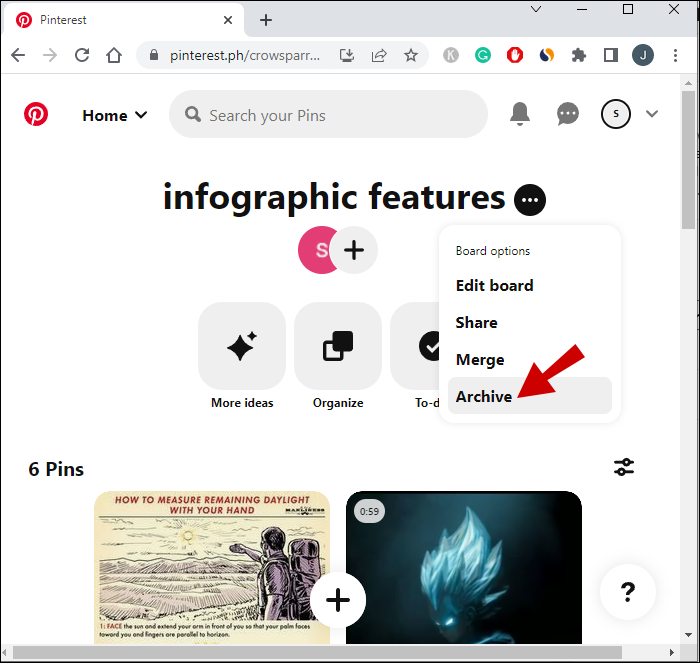Close the Pinterest tab
The image size is (700, 663).
click(228, 20)
